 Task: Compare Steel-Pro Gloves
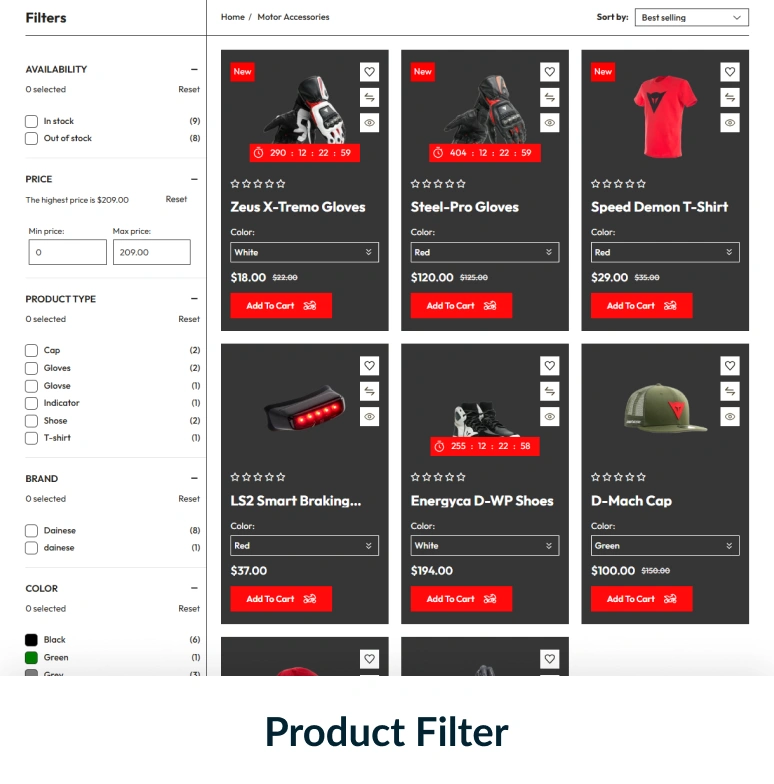(x=550, y=98)
